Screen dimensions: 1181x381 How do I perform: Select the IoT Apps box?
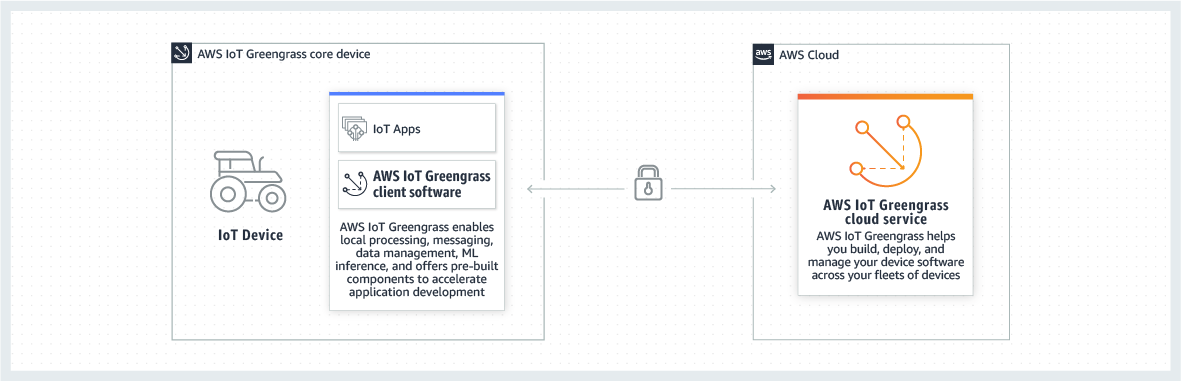tap(417, 128)
